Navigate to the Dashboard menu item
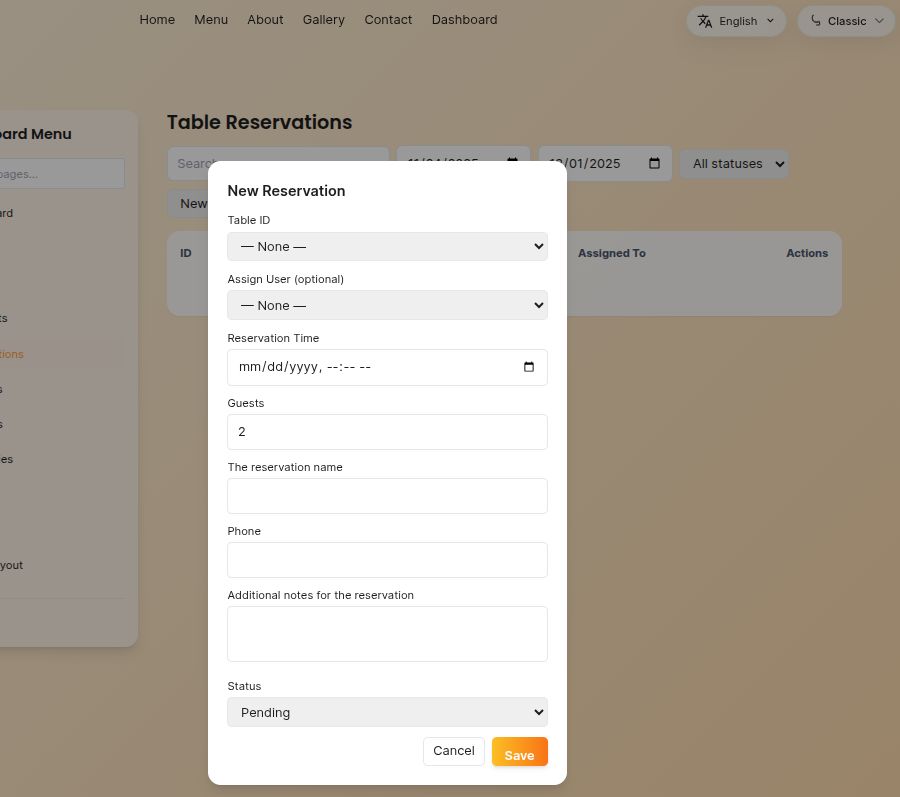This screenshot has height=797, width=900. [464, 19]
